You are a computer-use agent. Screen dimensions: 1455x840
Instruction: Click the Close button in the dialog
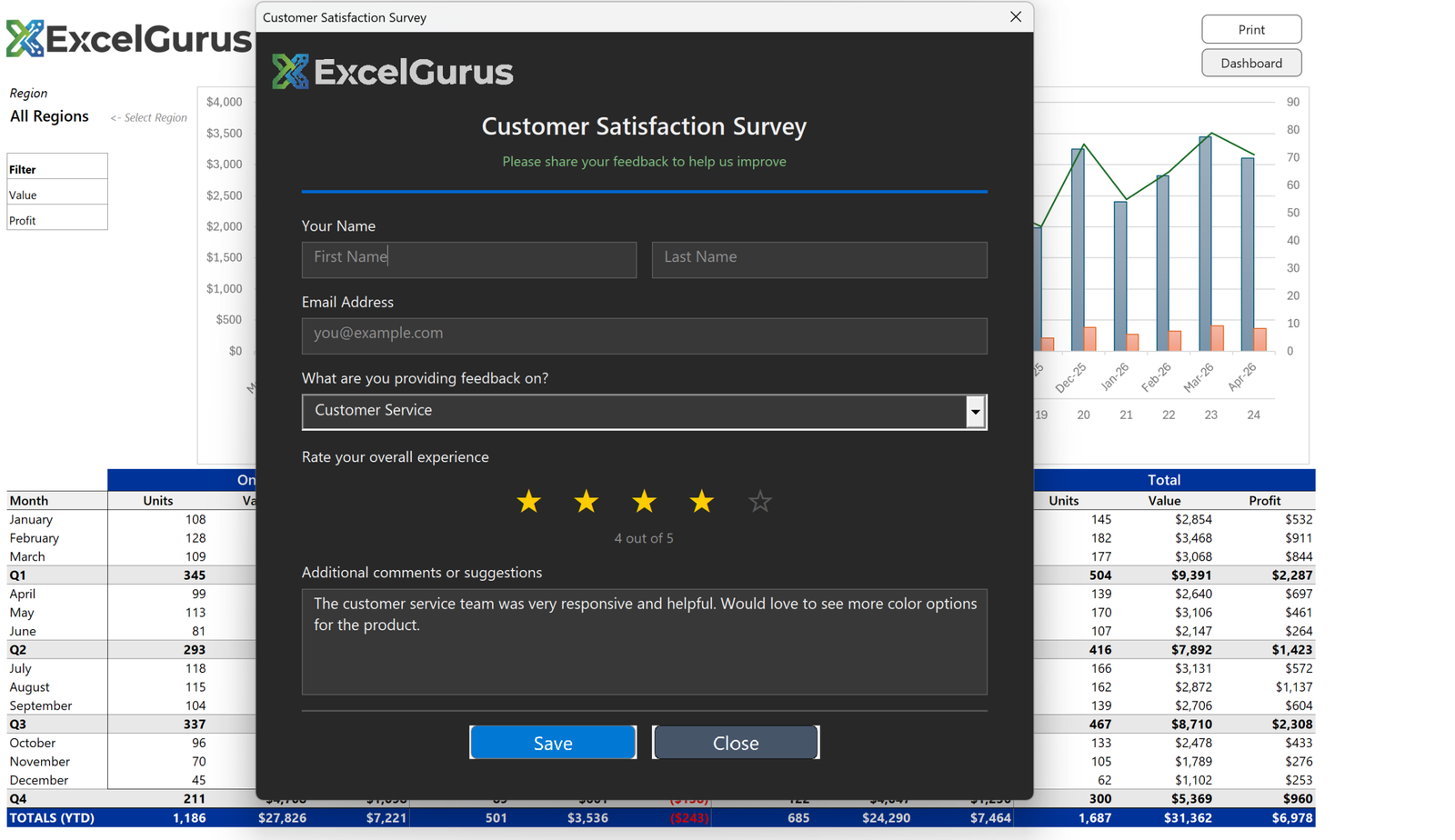click(x=735, y=742)
